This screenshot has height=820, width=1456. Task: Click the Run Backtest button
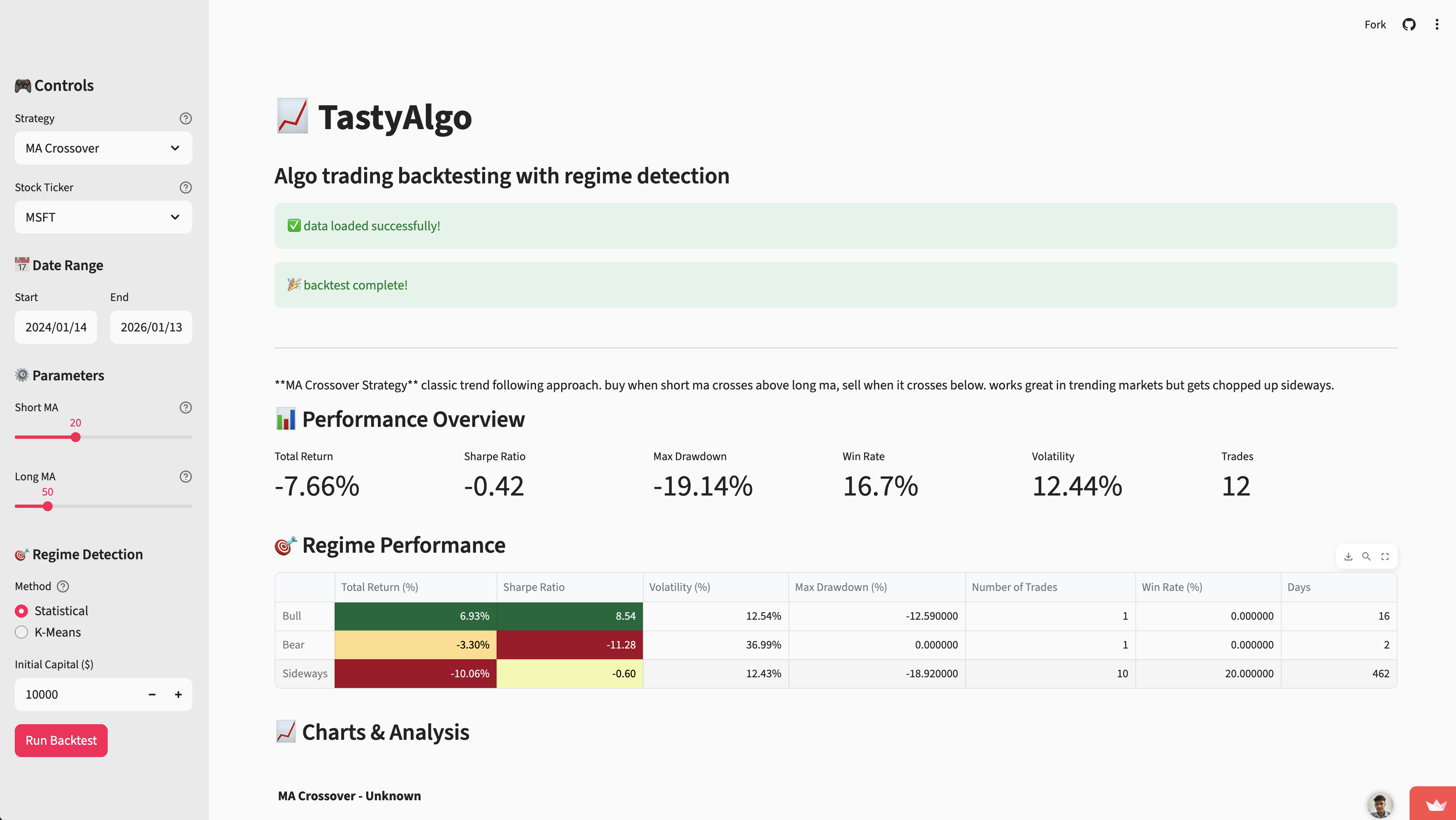[61, 740]
